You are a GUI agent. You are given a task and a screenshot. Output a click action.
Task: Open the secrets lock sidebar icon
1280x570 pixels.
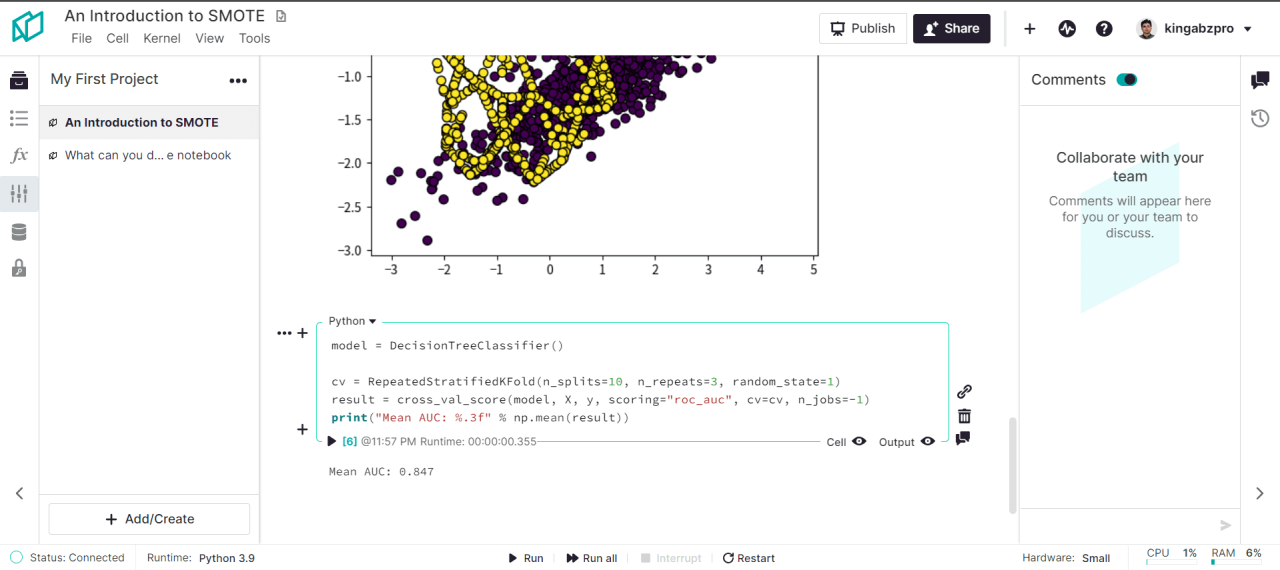click(x=19, y=268)
